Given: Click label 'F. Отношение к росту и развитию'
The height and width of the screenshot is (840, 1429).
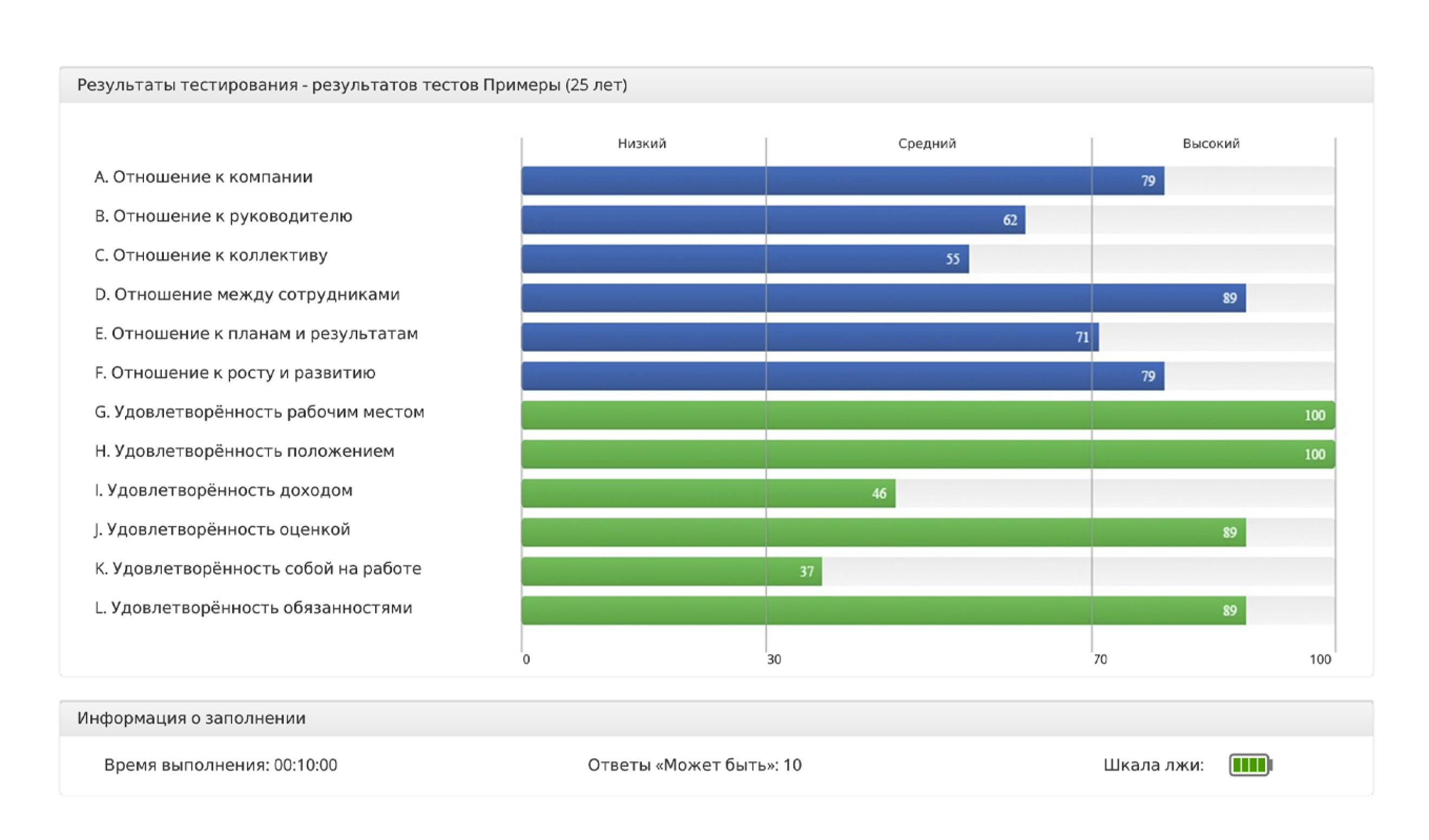Looking at the screenshot, I should tap(235, 372).
